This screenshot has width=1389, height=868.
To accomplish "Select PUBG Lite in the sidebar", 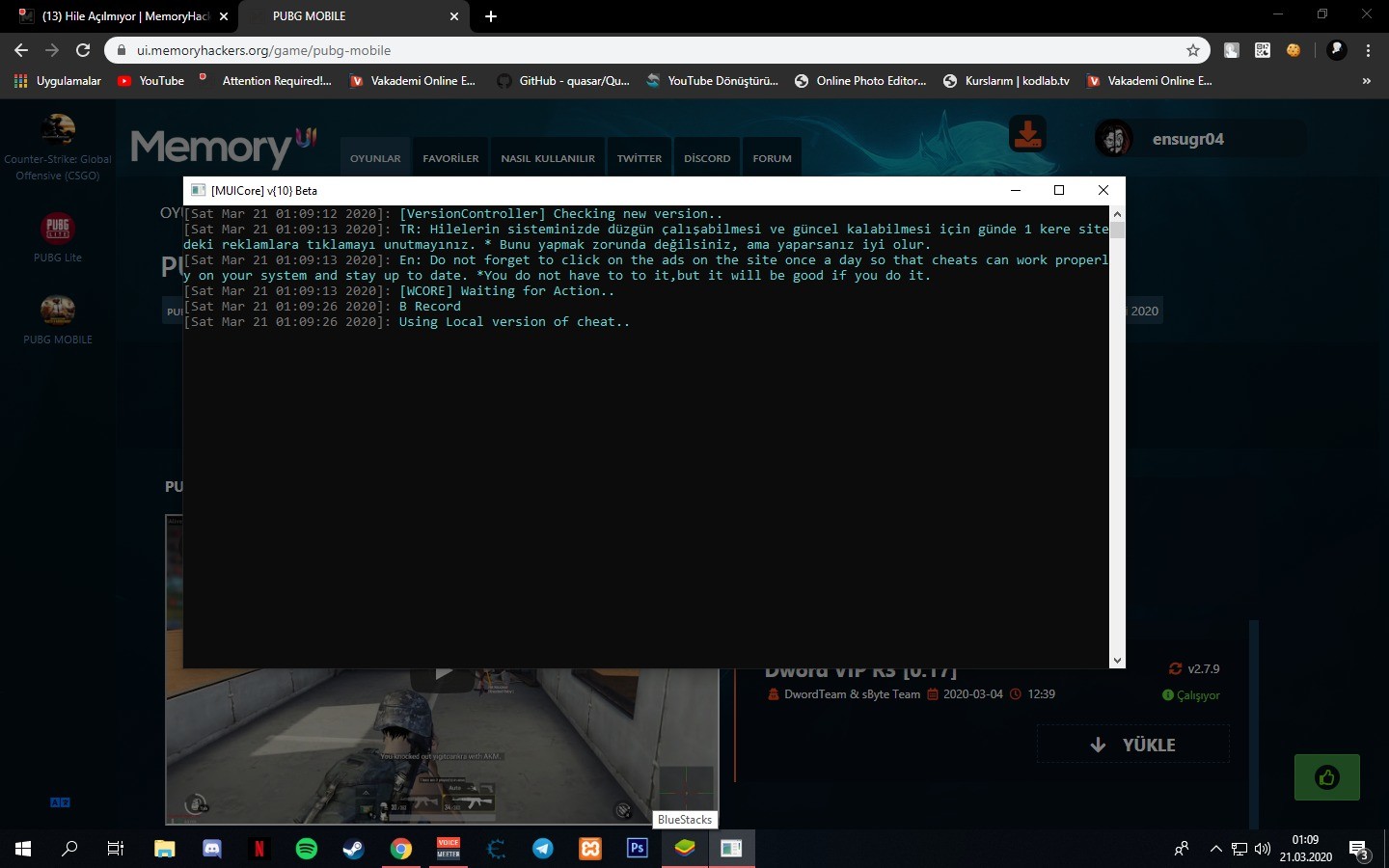I will click(58, 236).
